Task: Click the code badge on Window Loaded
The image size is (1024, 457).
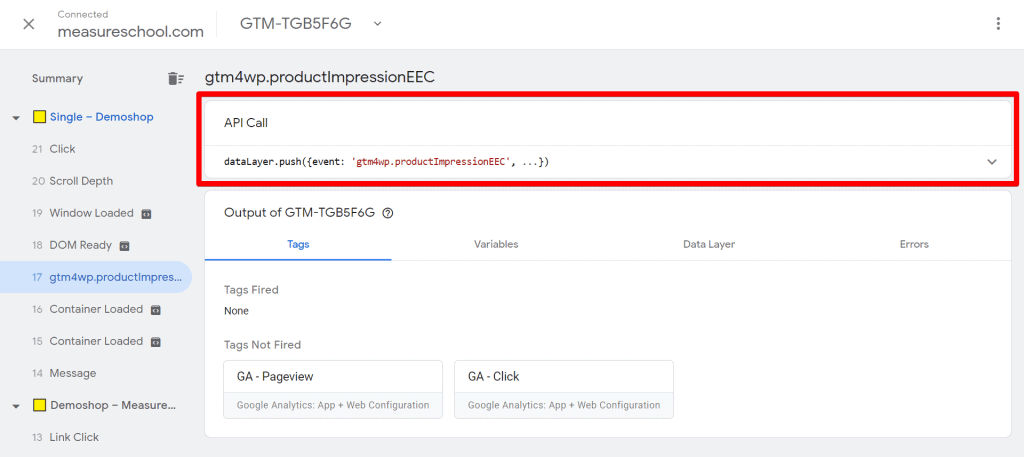Action: pos(146,213)
